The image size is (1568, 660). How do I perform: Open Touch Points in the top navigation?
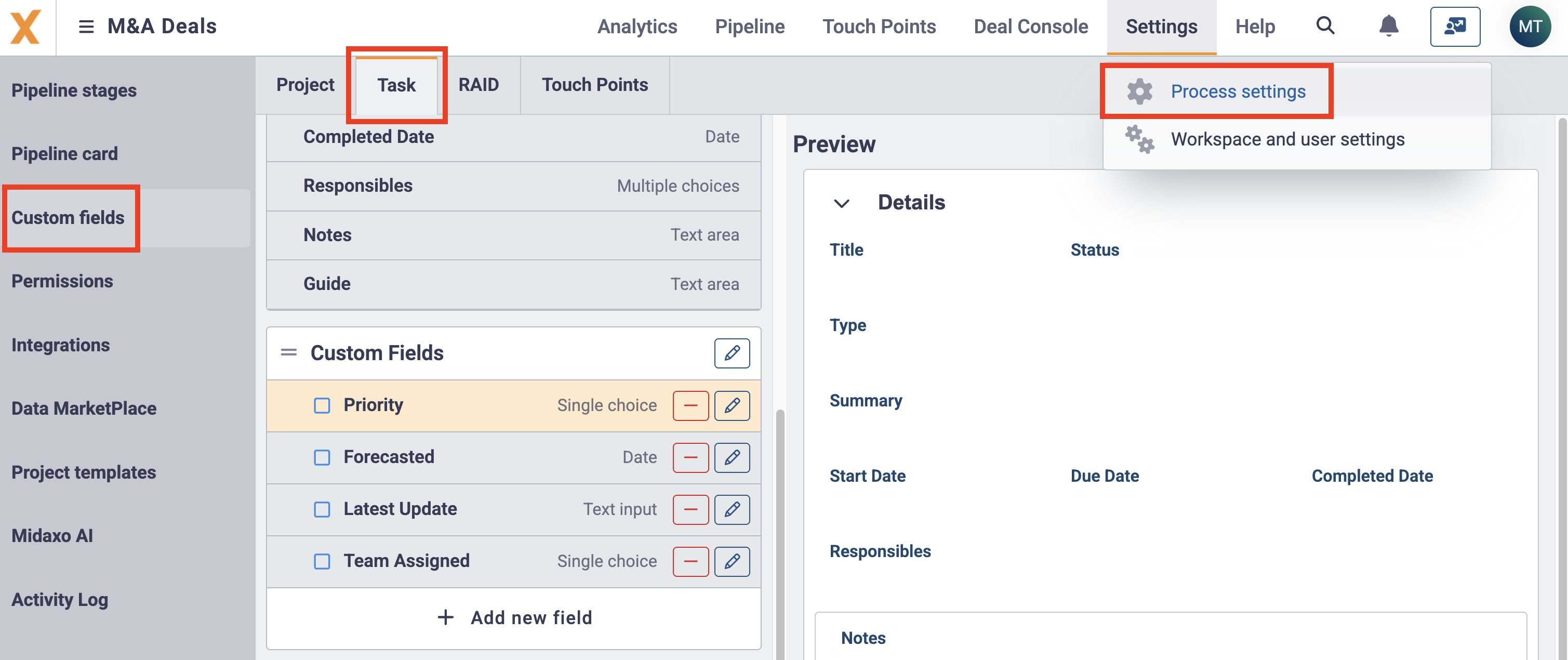(879, 27)
